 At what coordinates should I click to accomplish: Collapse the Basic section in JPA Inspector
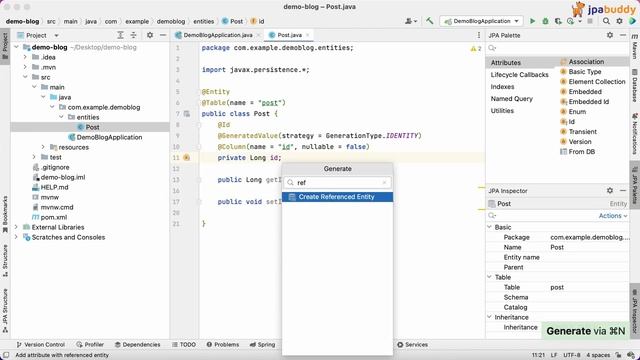(490, 227)
